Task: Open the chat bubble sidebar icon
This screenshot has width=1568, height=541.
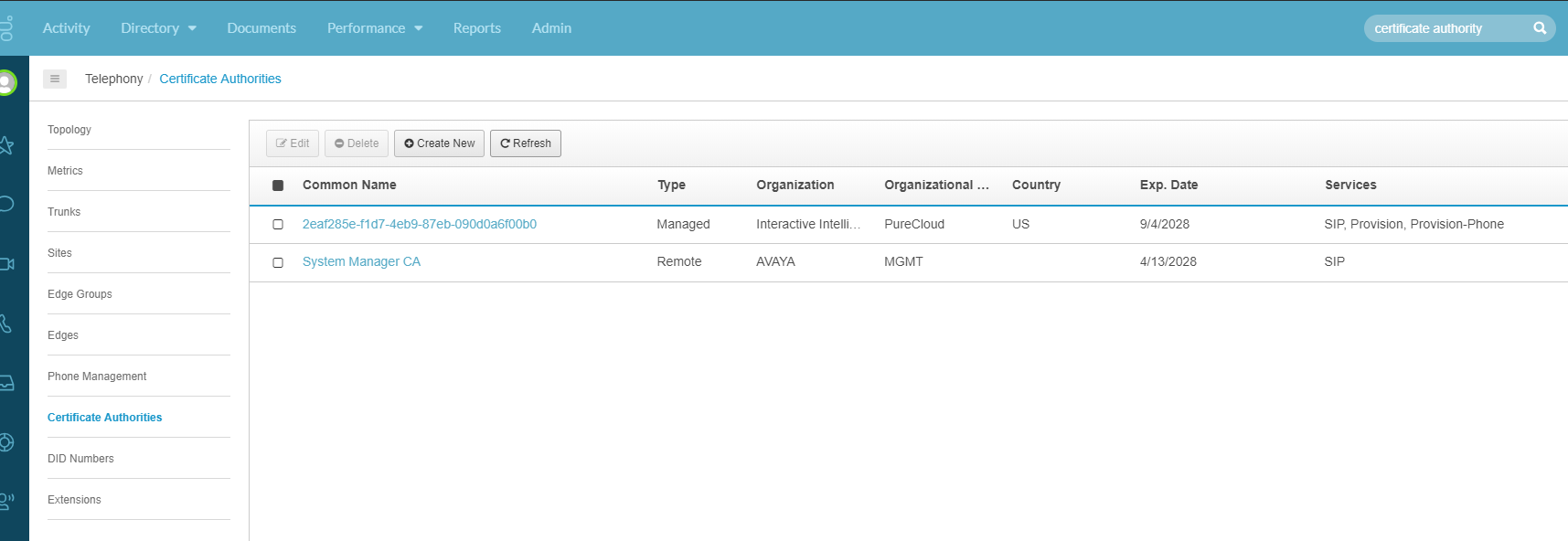Action: coord(6,204)
